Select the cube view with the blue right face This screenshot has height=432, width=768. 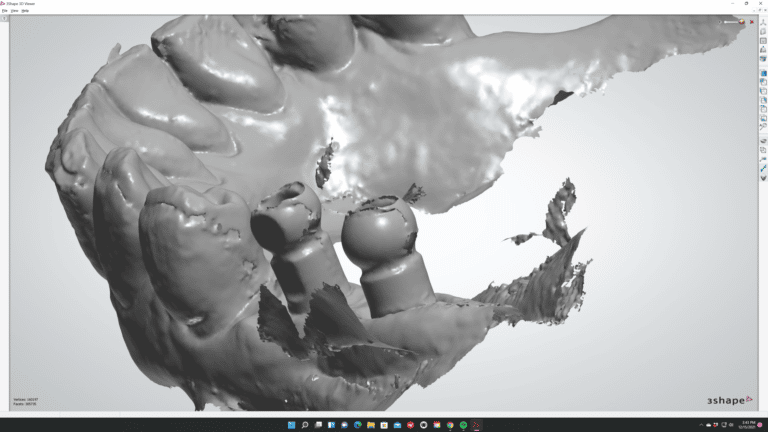(763, 100)
